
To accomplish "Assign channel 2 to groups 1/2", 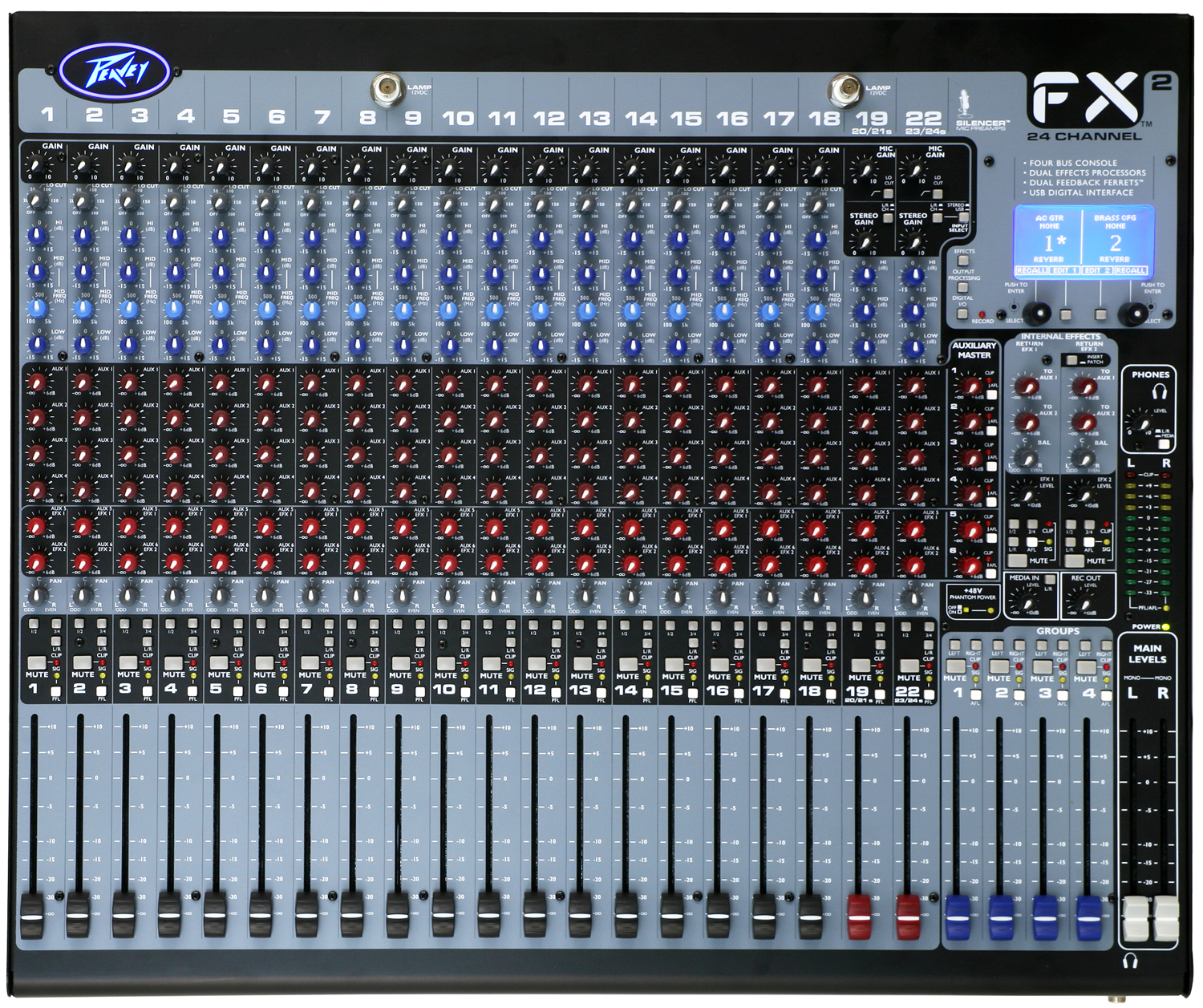I will pyautogui.click(x=79, y=624).
